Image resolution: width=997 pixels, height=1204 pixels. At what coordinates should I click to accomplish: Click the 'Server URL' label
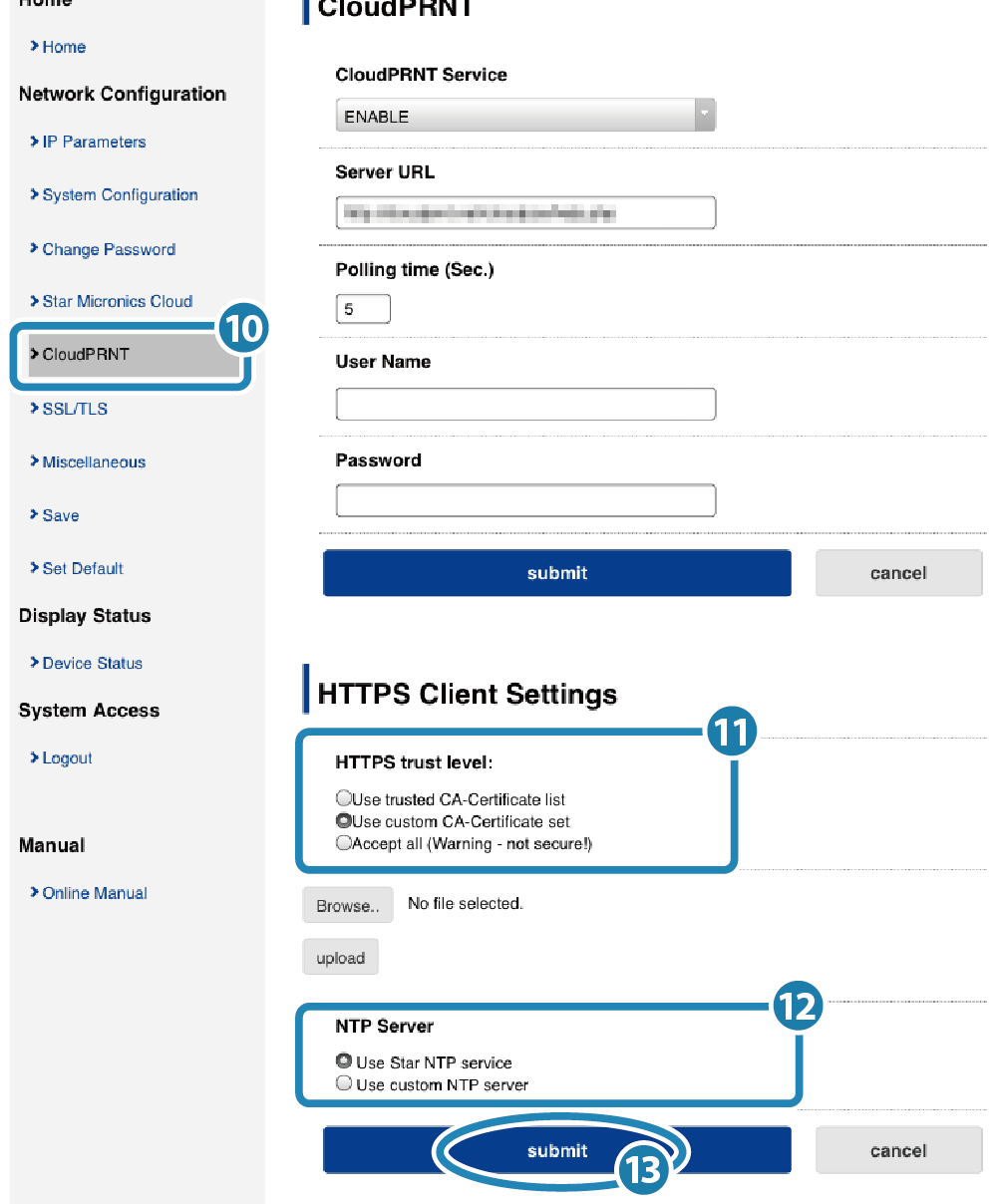pyautogui.click(x=385, y=172)
